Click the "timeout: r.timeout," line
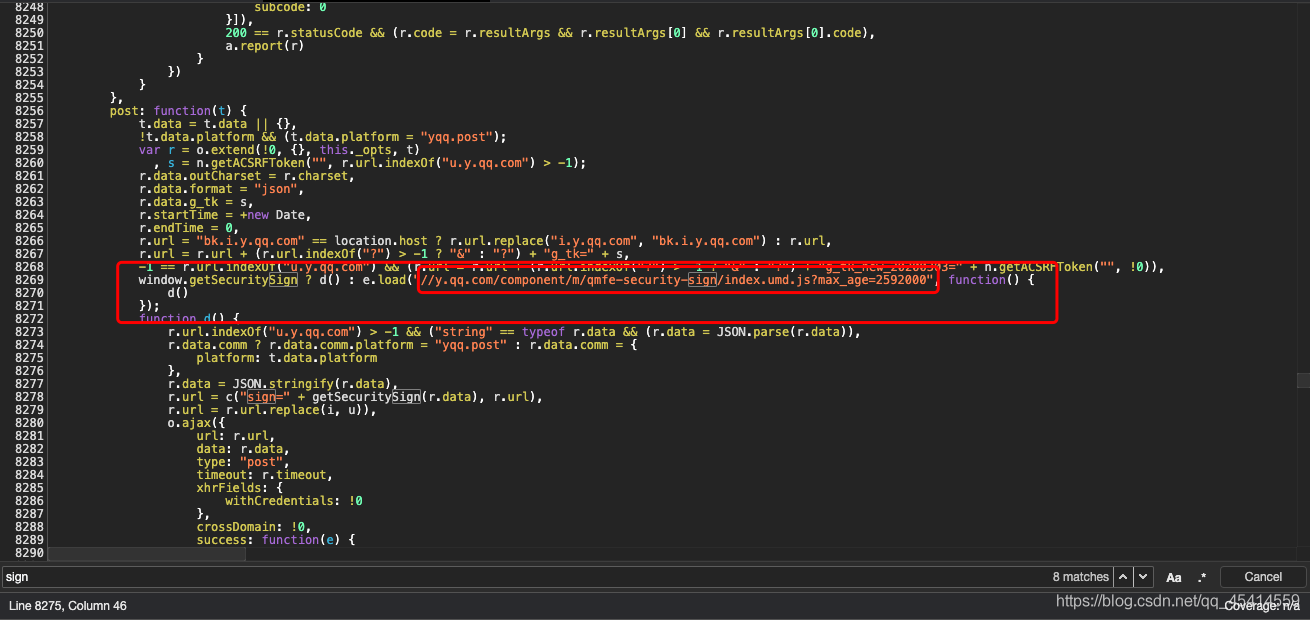This screenshot has width=1310, height=620. point(265,475)
